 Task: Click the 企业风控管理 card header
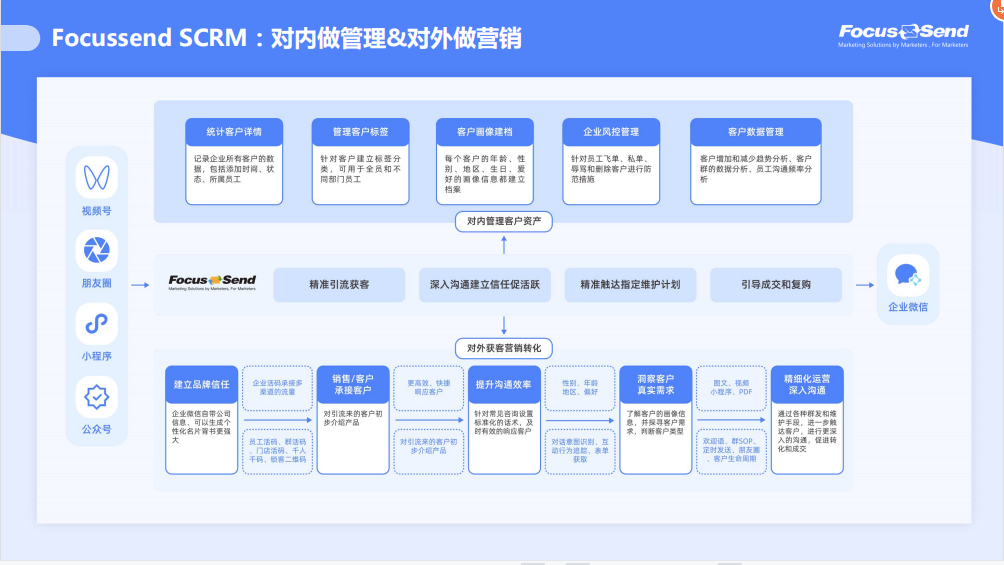pos(611,132)
